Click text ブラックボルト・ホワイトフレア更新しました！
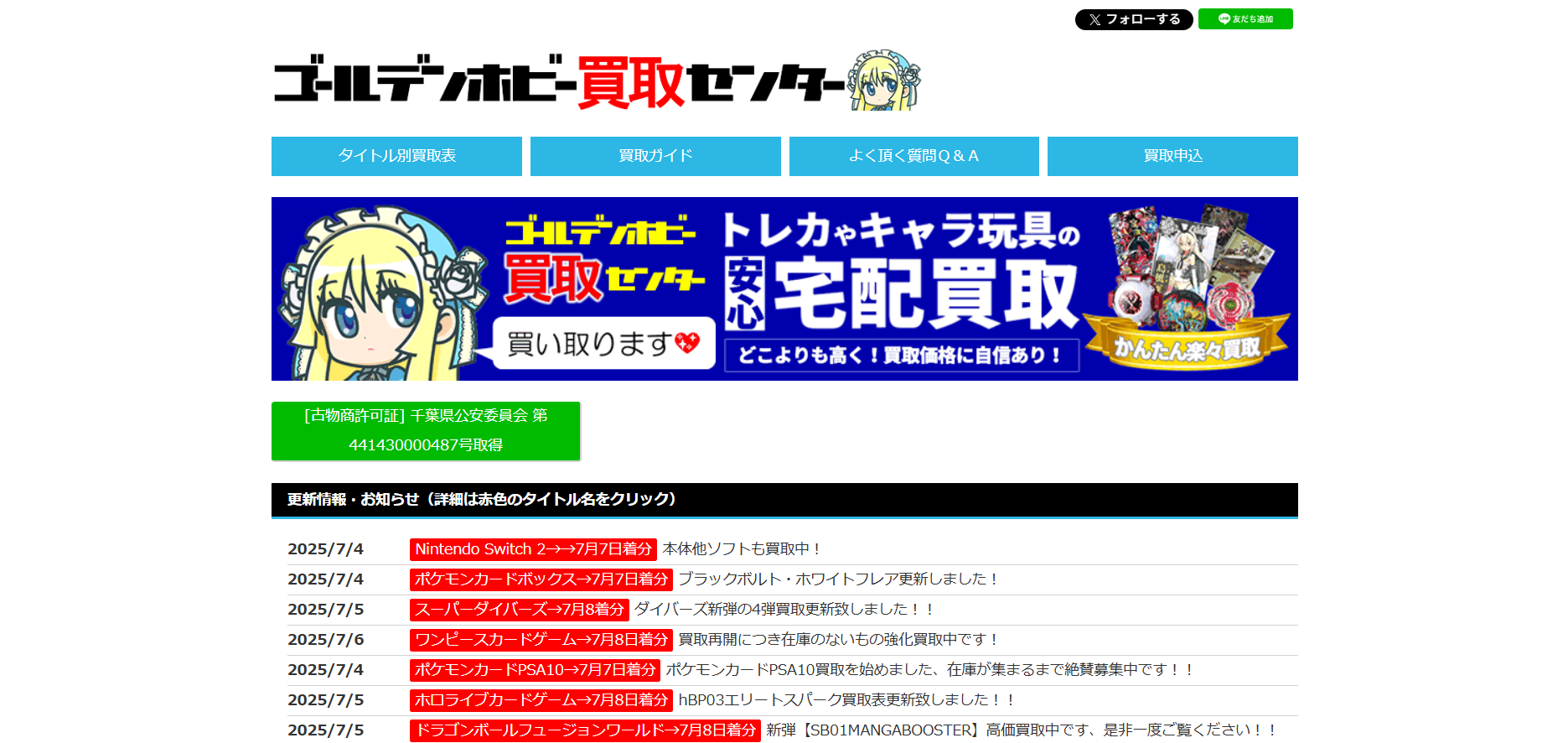This screenshot has width=1568, height=743. [x=840, y=579]
